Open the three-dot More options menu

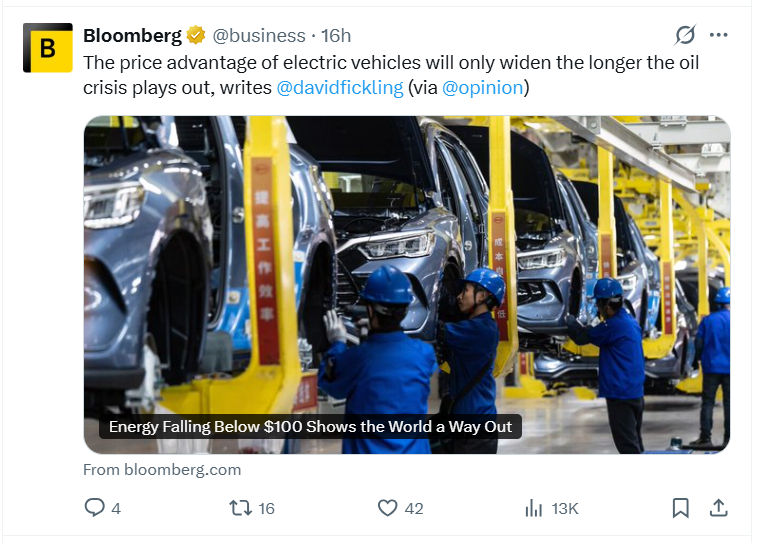[x=718, y=35]
